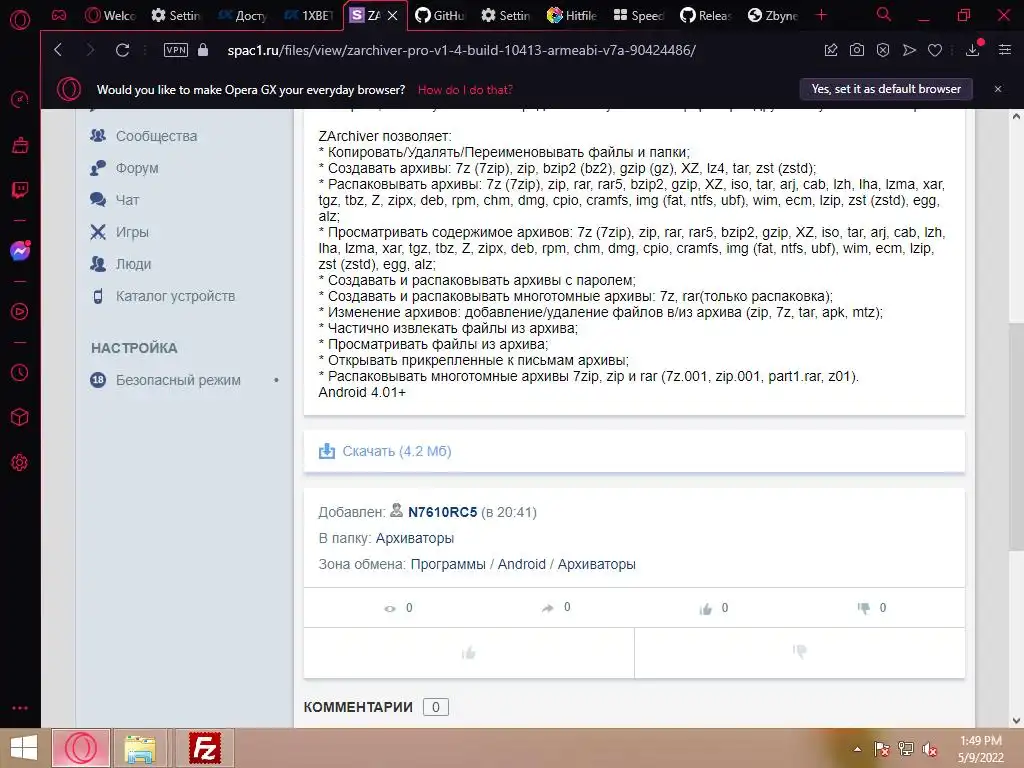Viewport: 1024px width, 768px height.
Task: Switch to the Releases tab
Action: coord(705,15)
